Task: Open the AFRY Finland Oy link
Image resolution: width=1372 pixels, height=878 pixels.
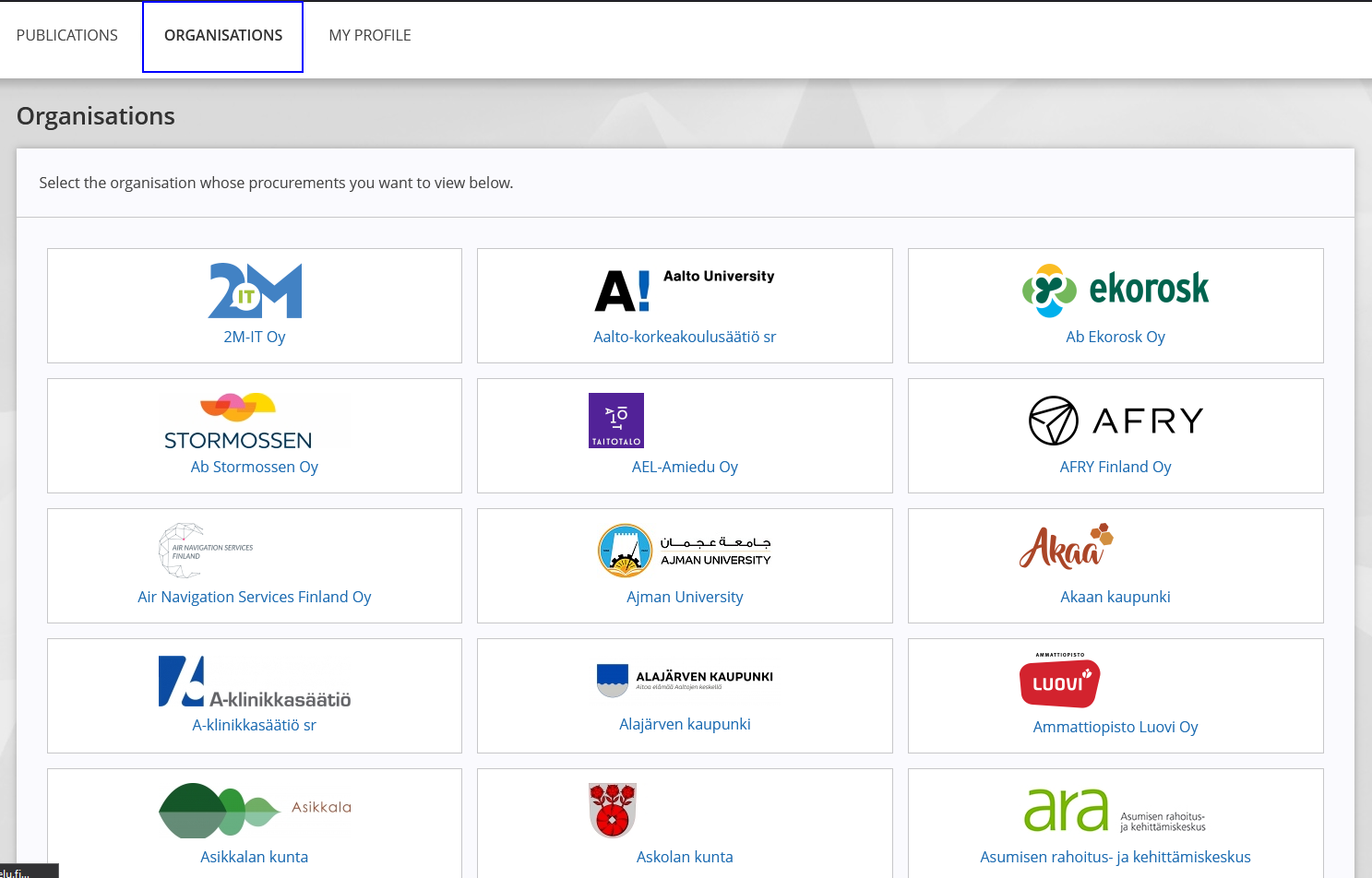Action: click(x=1115, y=467)
